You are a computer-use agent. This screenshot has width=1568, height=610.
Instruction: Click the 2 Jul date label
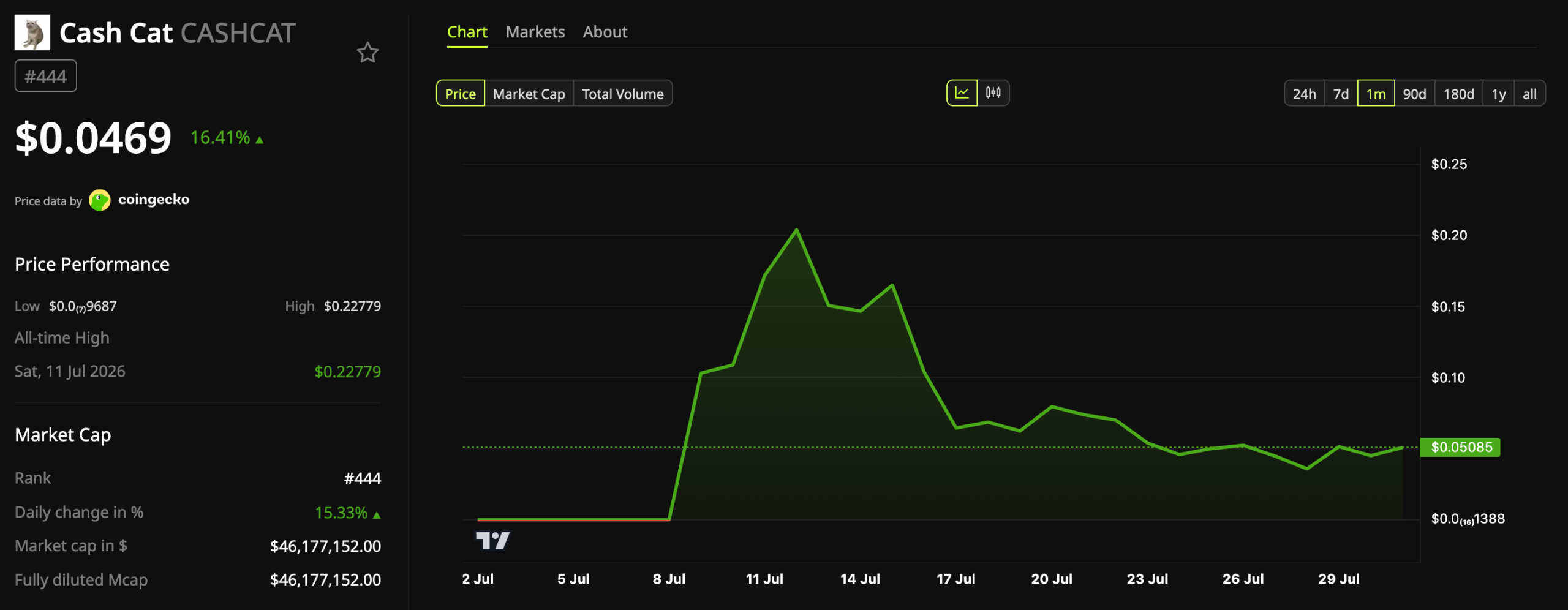coord(478,579)
